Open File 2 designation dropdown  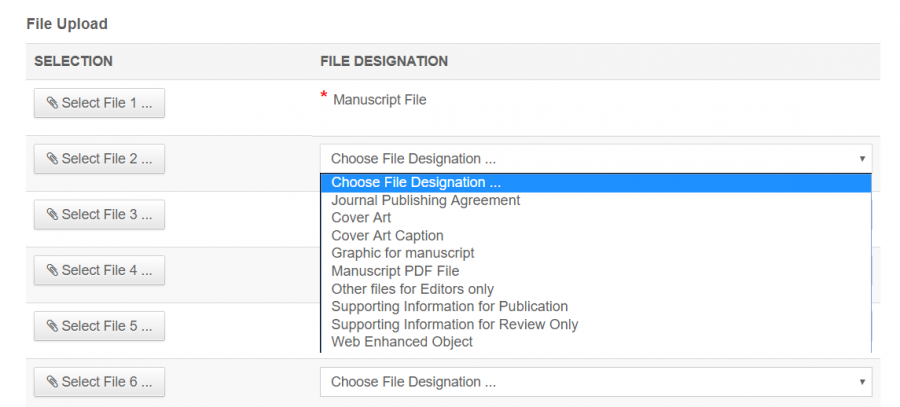coord(595,158)
